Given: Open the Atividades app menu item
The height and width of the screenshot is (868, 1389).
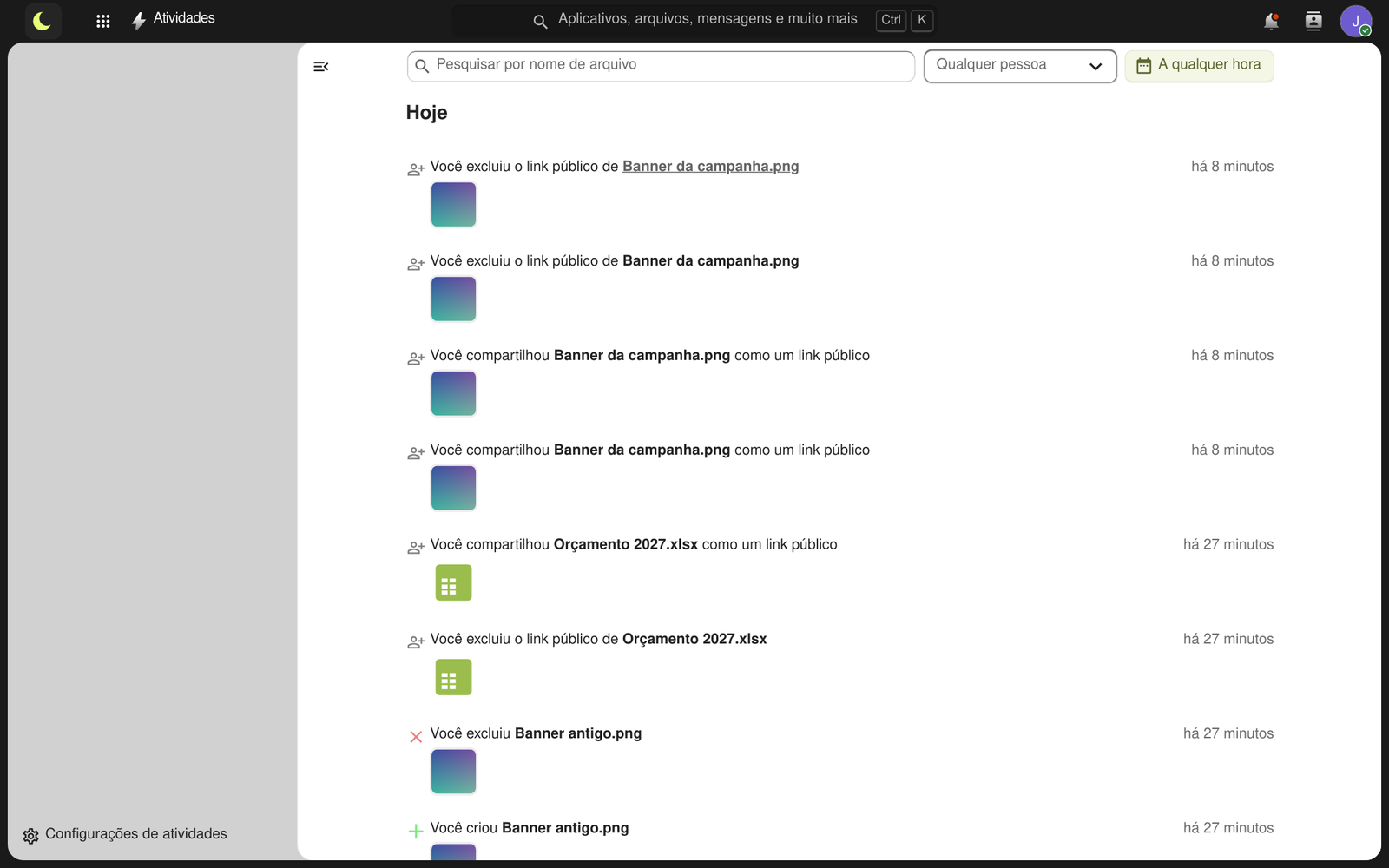Looking at the screenshot, I should tap(174, 19).
